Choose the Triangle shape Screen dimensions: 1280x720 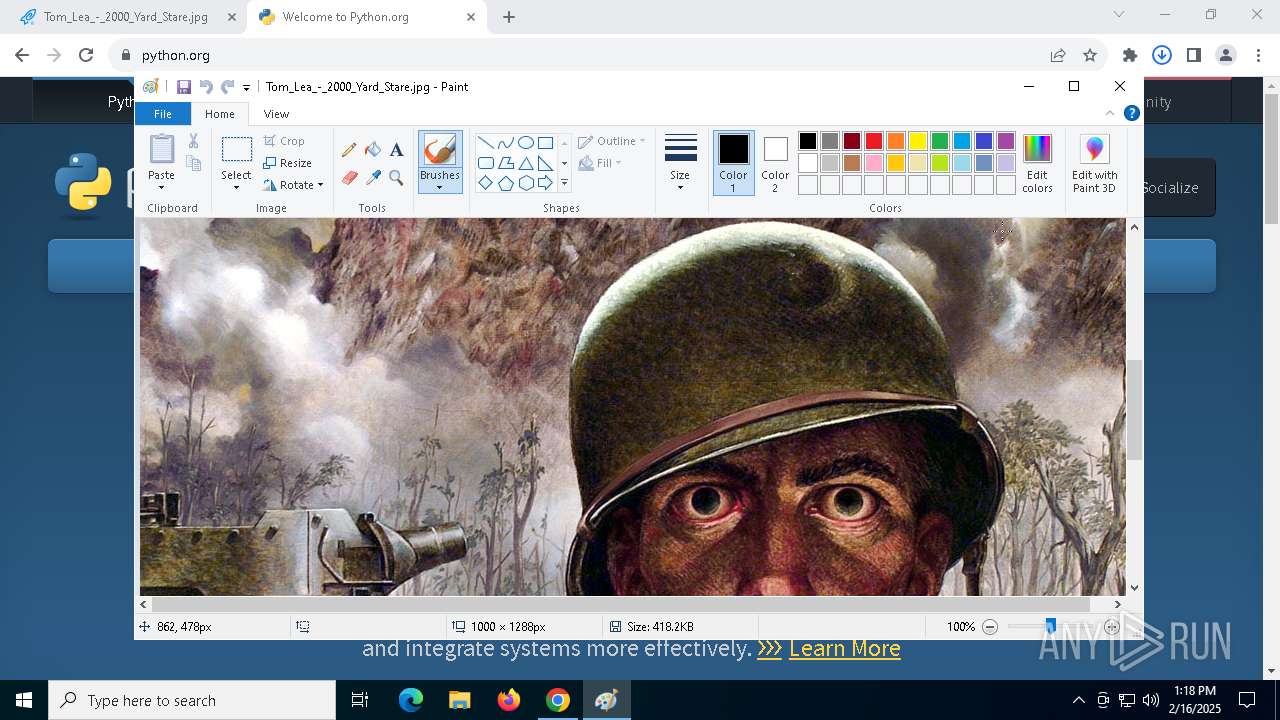pos(525,163)
